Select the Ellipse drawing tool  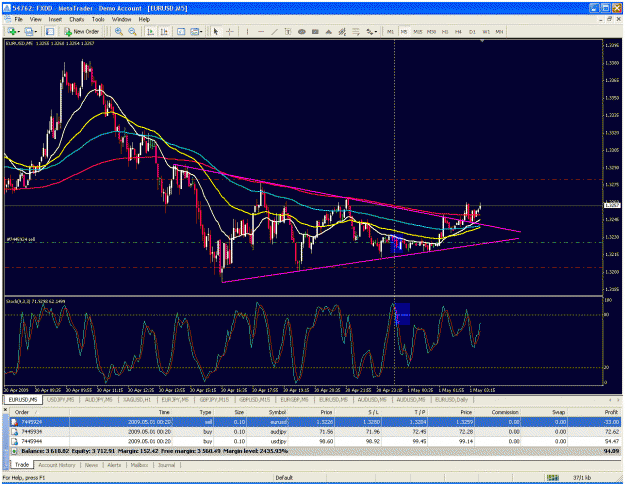[x=302, y=31]
